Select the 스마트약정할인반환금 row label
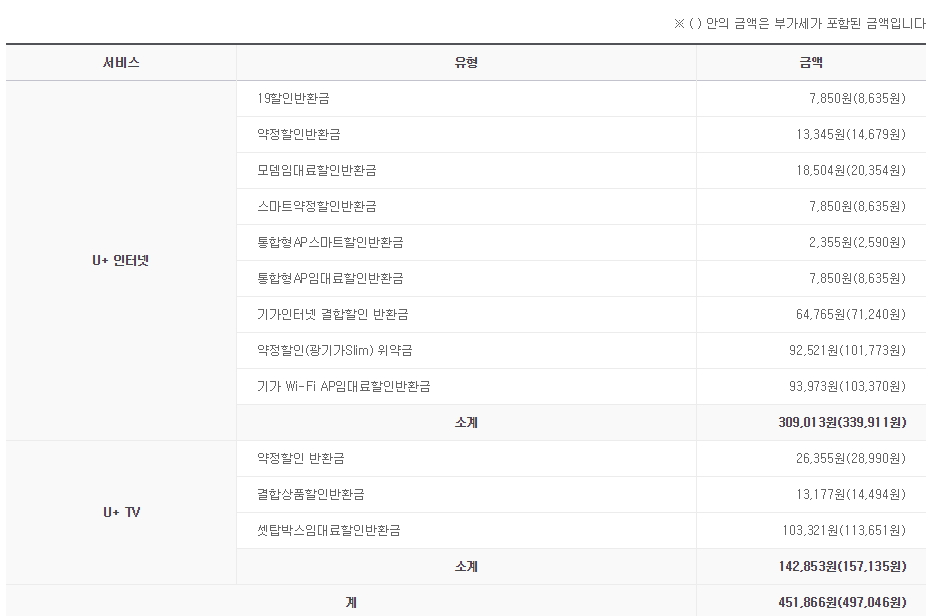 [x=317, y=206]
